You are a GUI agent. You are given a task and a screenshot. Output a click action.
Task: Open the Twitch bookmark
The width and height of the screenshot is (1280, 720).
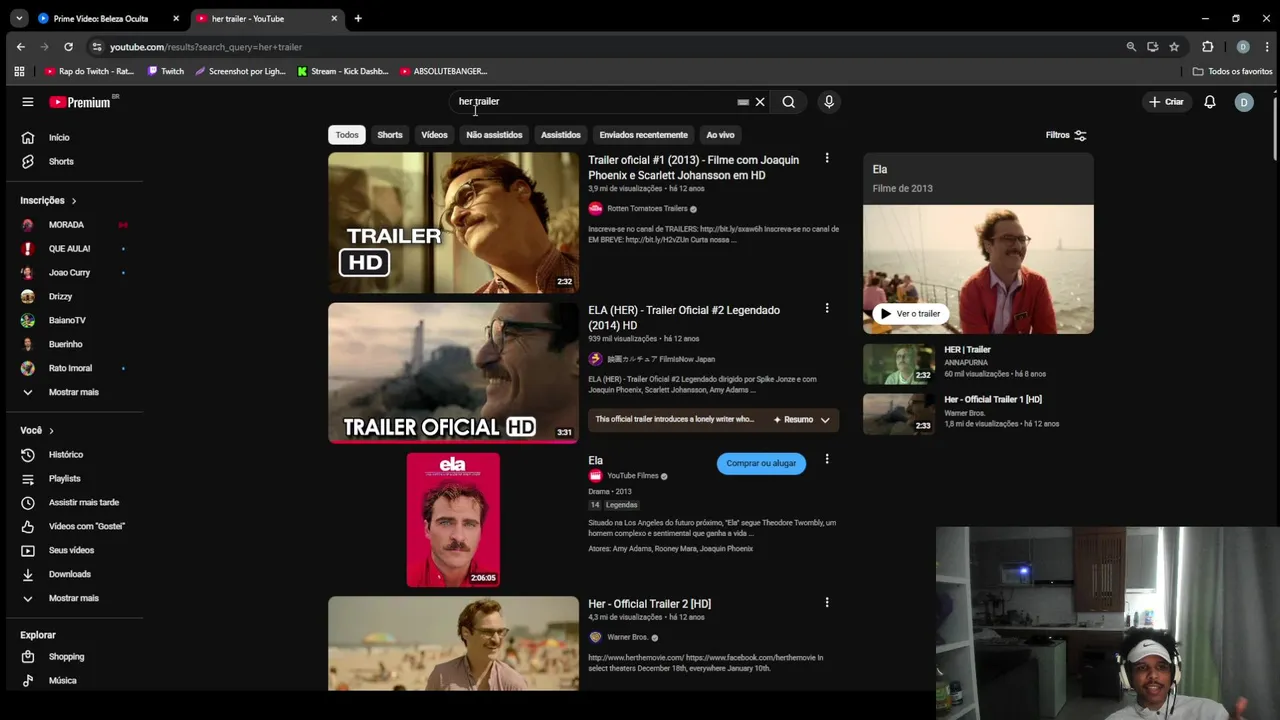point(166,71)
